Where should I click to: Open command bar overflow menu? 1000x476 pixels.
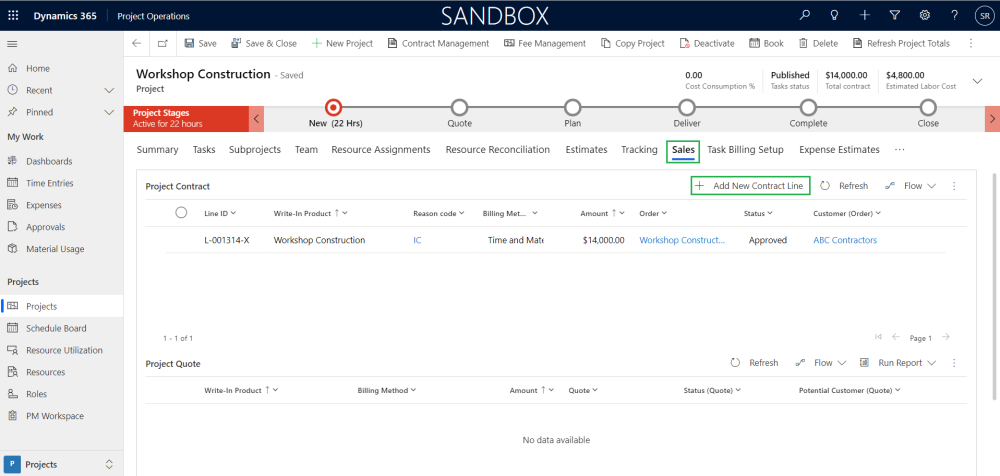[x=971, y=43]
